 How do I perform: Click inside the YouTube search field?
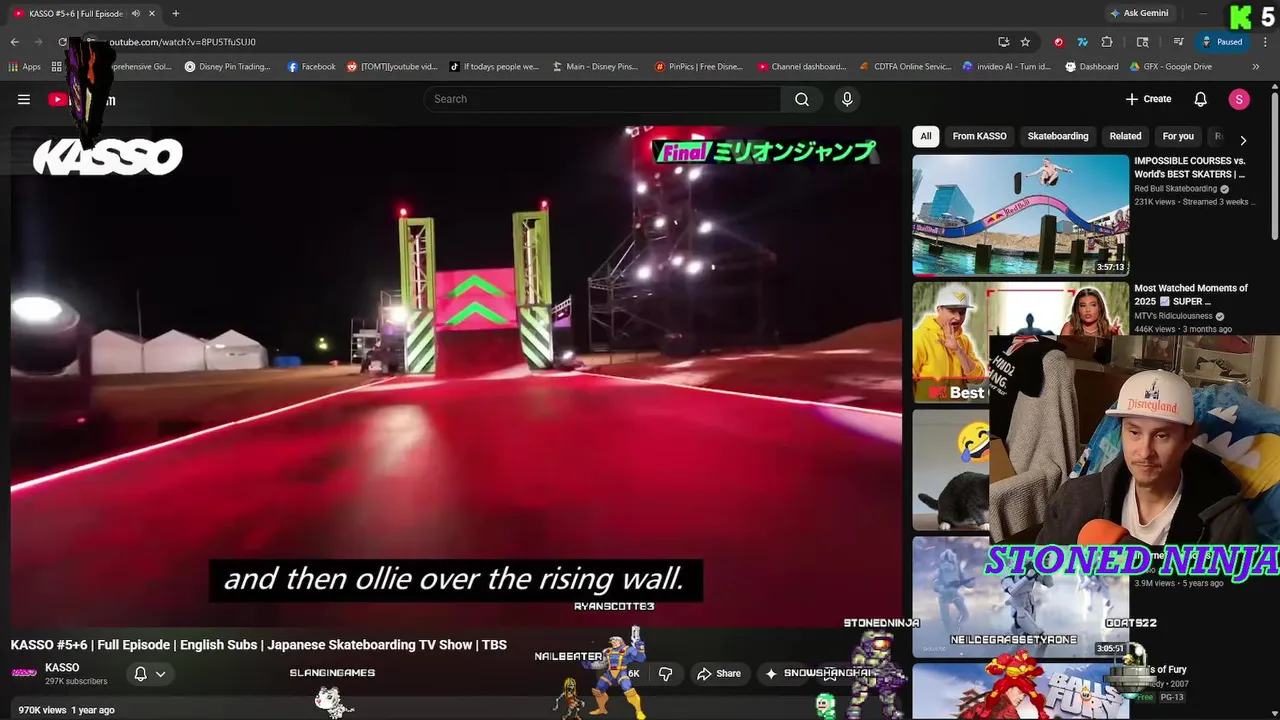click(603, 99)
